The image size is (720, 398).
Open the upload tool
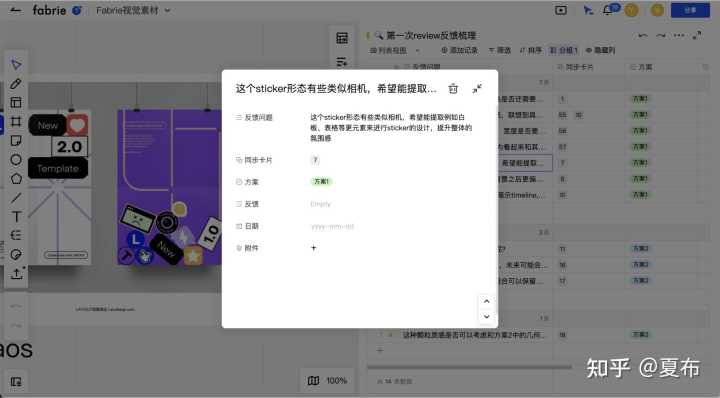16,274
